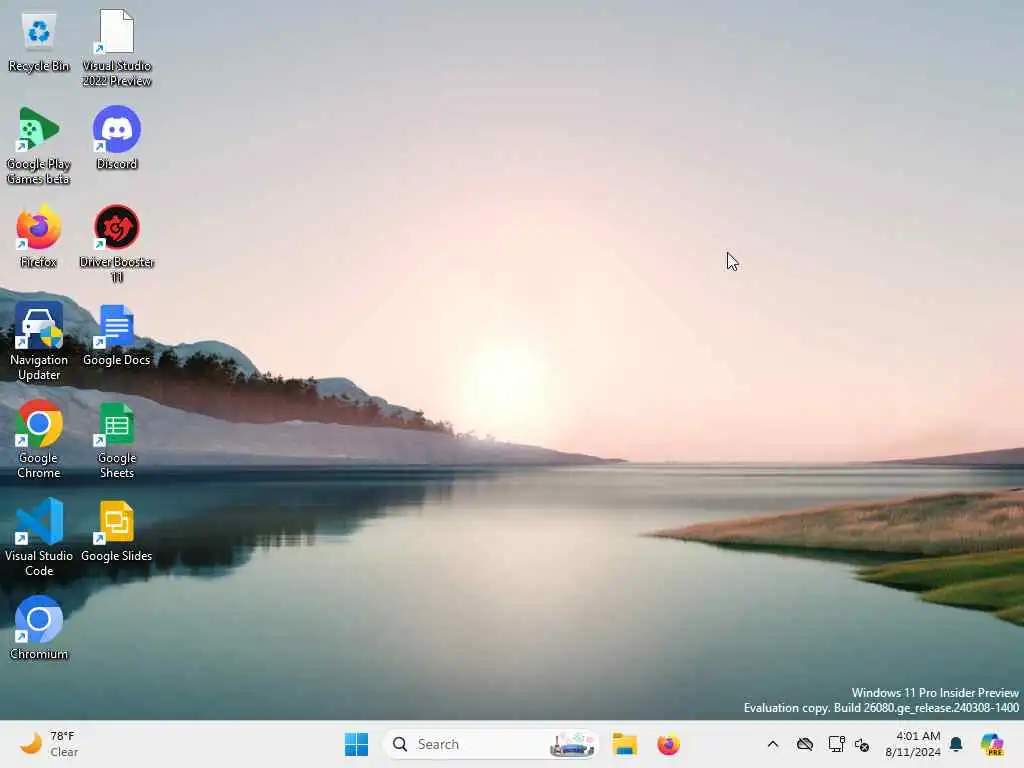
Task: Launch Firefox from the taskbar
Action: 668,744
